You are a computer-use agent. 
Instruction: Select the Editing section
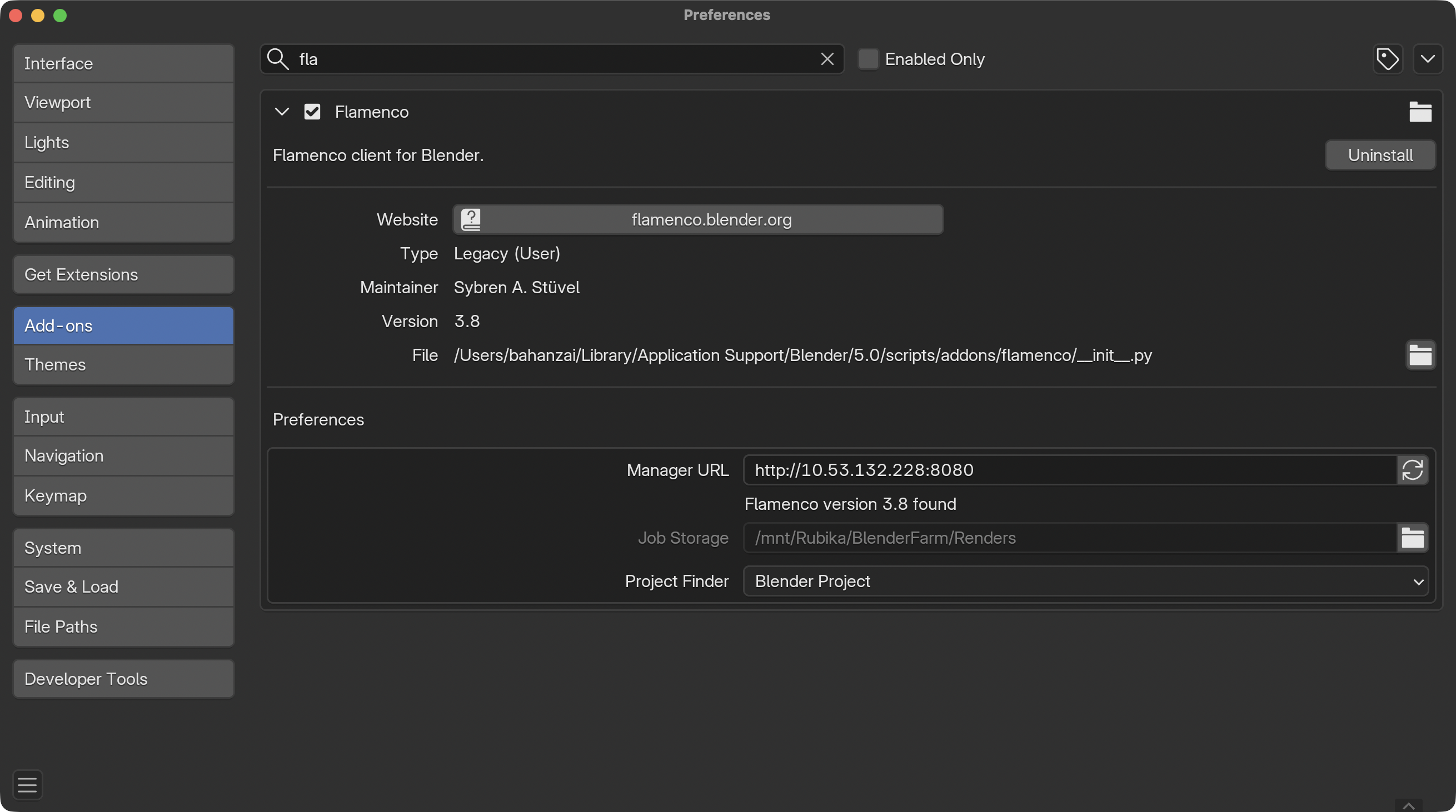(123, 183)
